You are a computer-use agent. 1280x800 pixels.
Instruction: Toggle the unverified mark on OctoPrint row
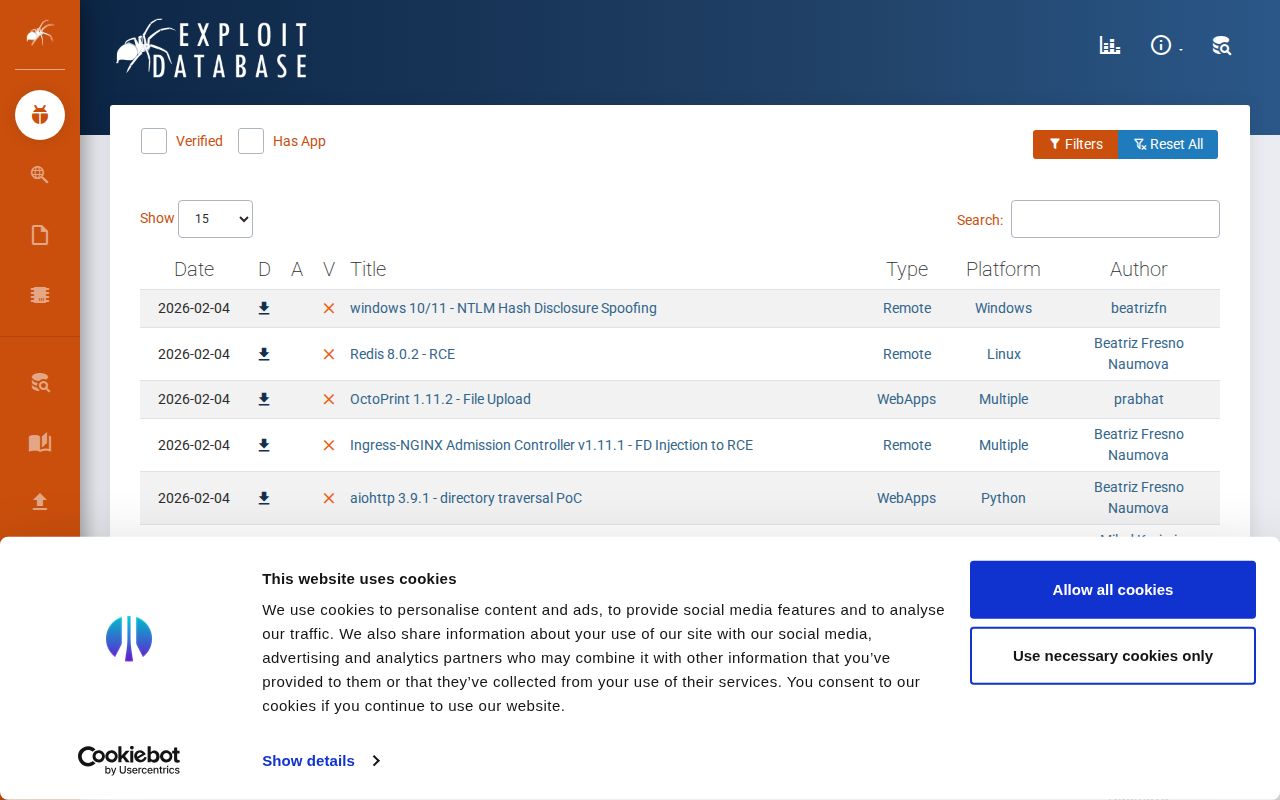pos(329,399)
